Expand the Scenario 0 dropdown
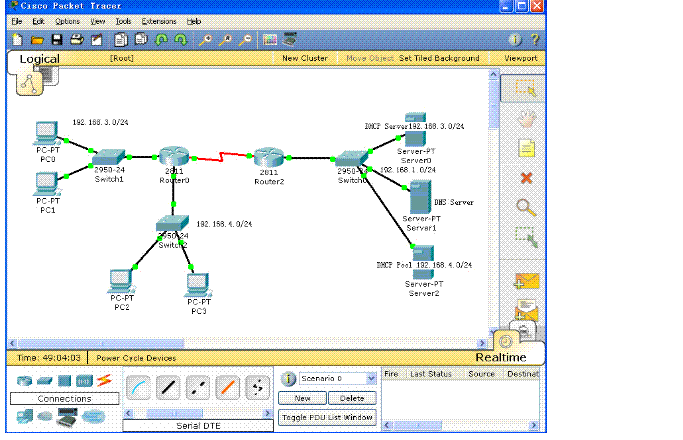 click(371, 378)
